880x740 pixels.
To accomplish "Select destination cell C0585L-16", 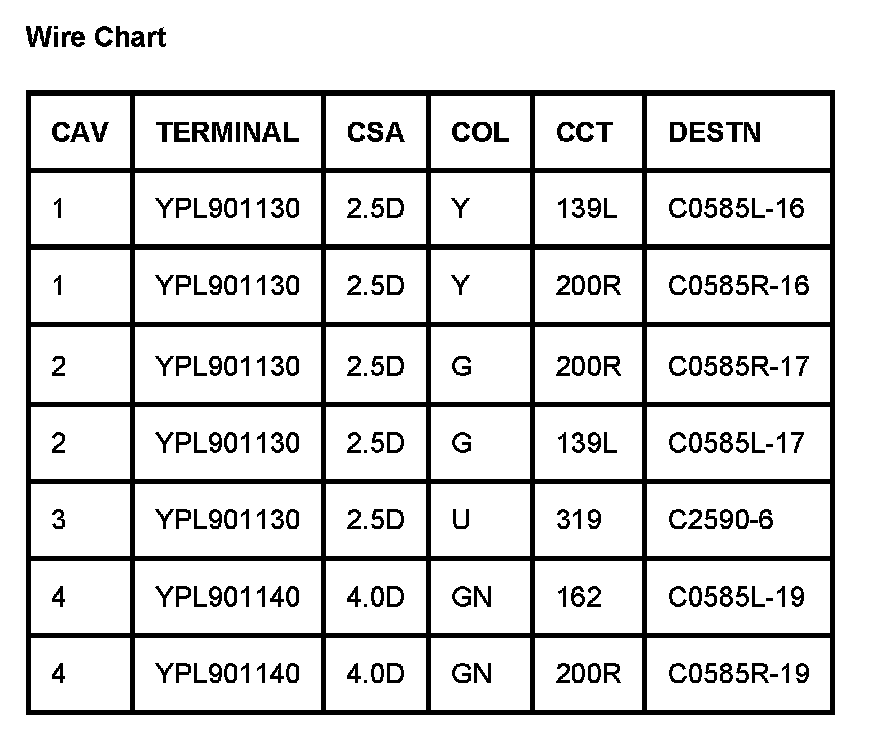I will point(736,209).
